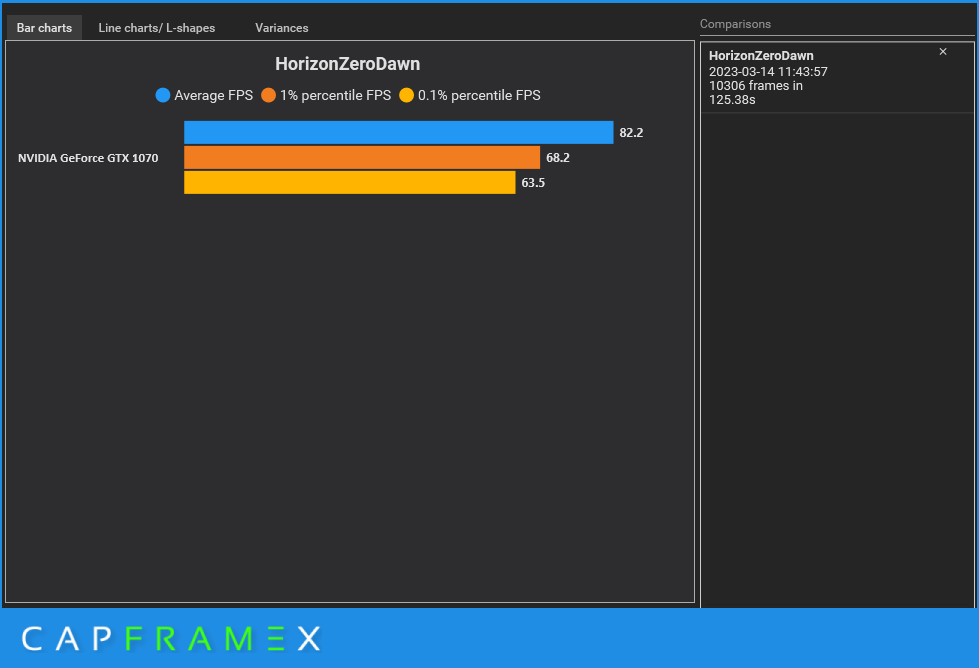The width and height of the screenshot is (979, 668).
Task: Switch to the Bar charts tab
Action: tap(44, 28)
